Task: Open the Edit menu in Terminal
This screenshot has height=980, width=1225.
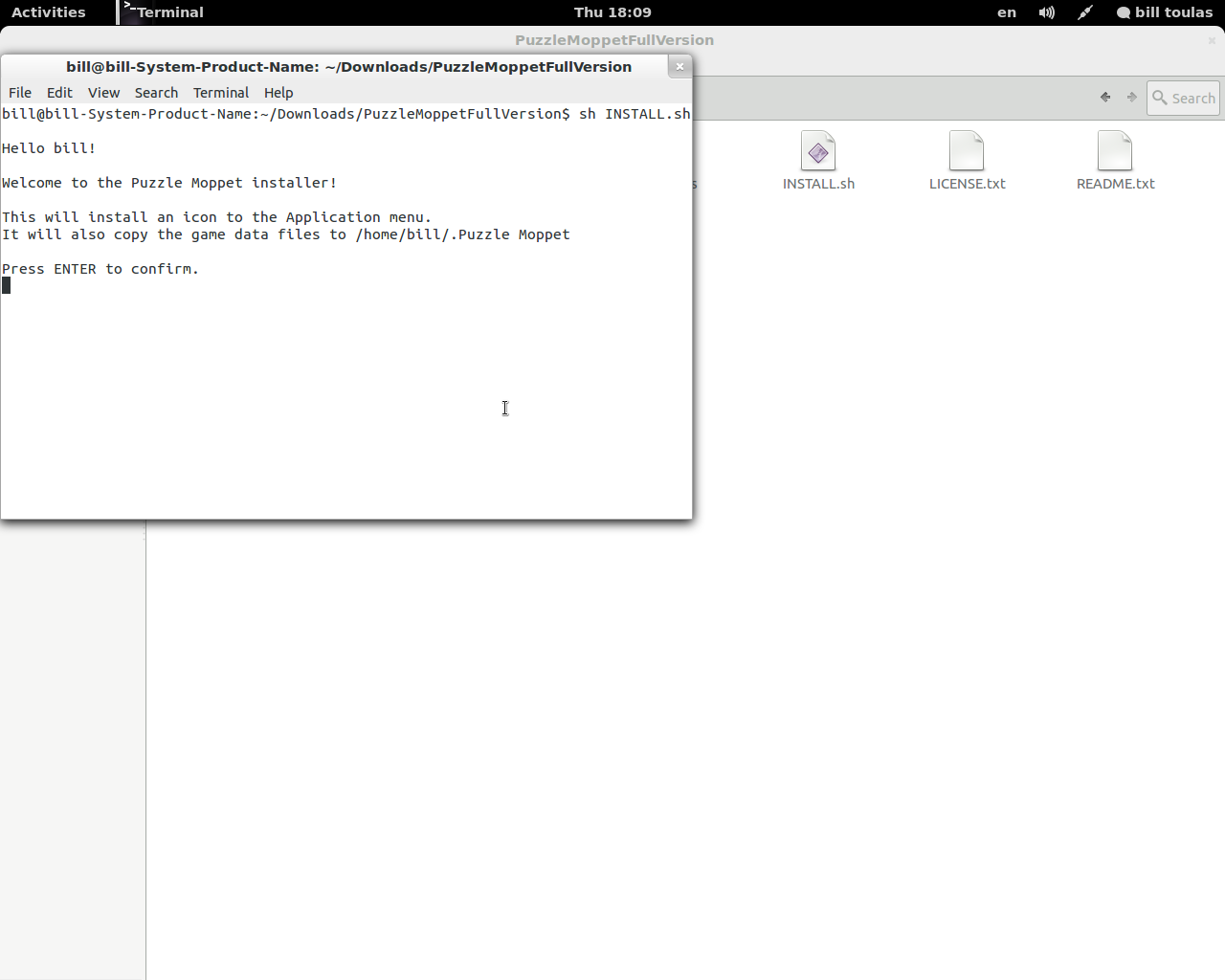Action: (59, 93)
